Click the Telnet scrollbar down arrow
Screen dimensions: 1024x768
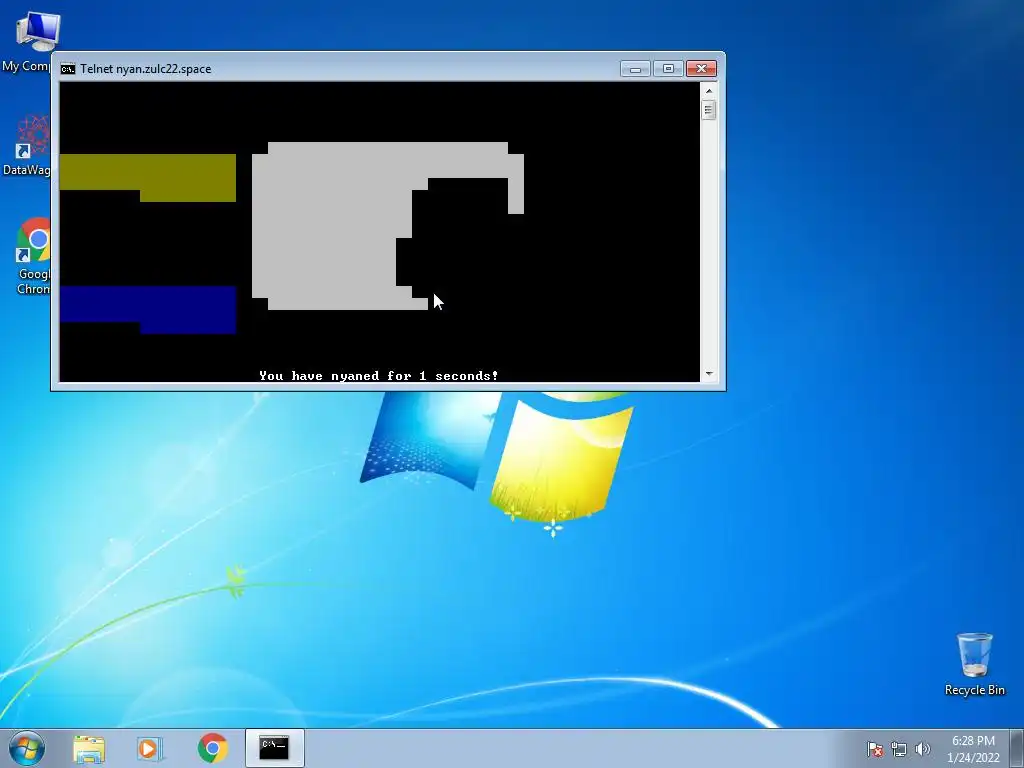click(x=709, y=374)
